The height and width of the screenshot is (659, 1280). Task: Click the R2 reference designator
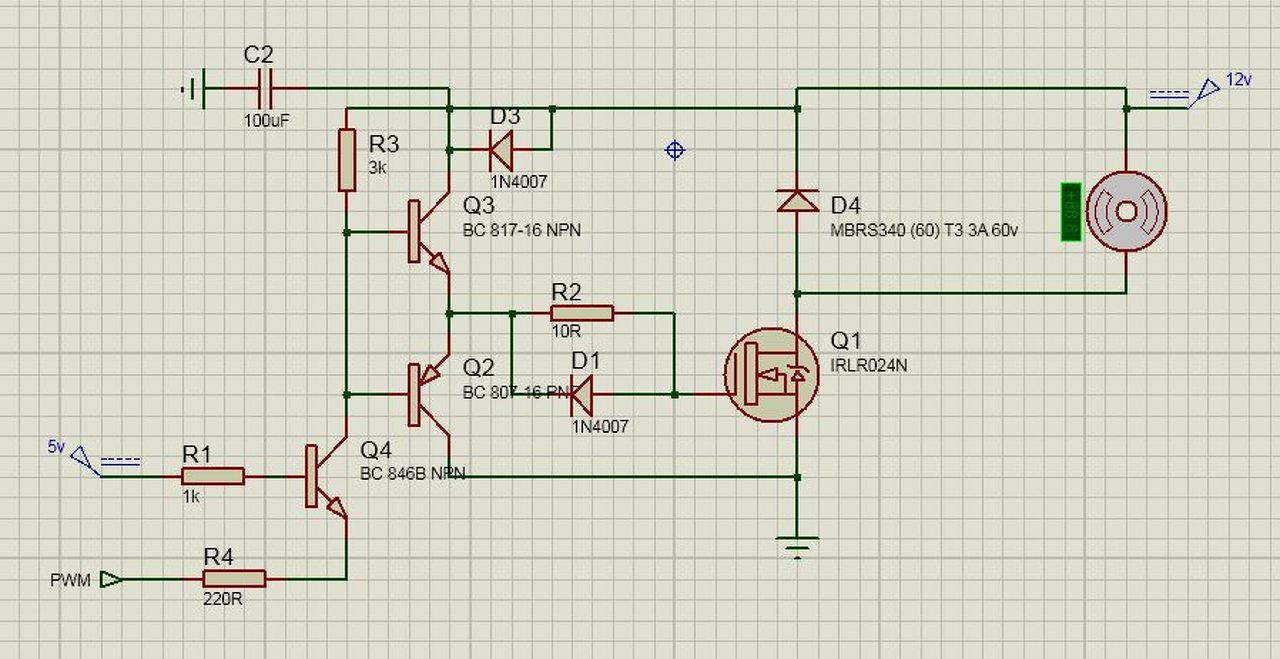click(x=567, y=292)
